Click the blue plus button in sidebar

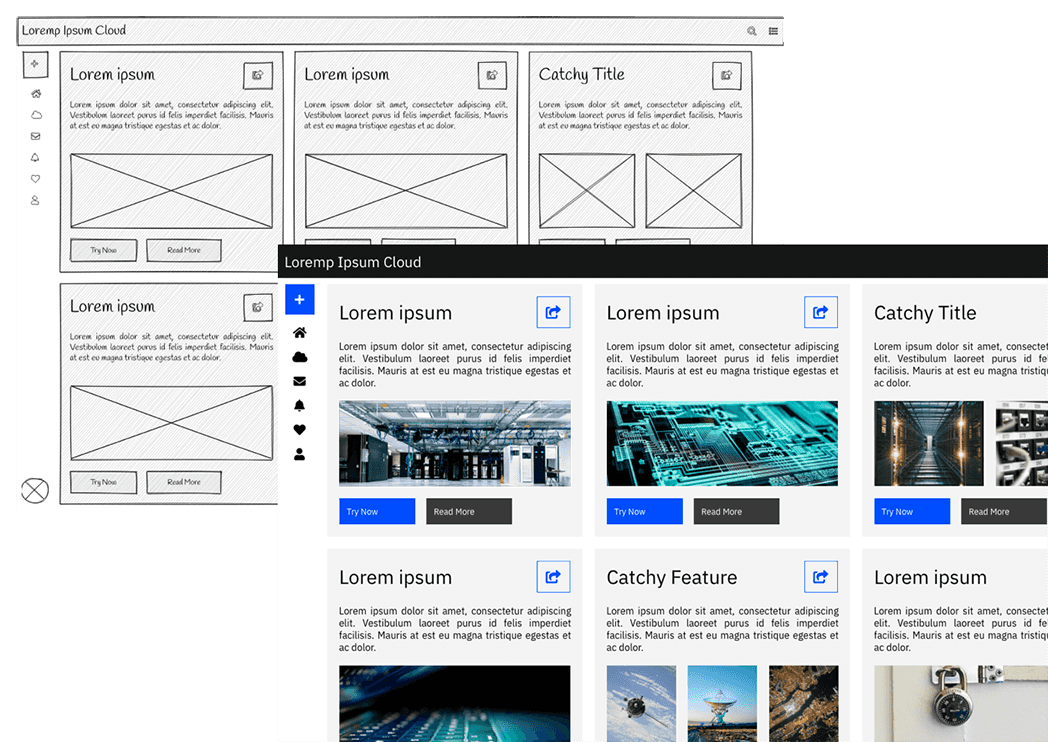point(299,299)
